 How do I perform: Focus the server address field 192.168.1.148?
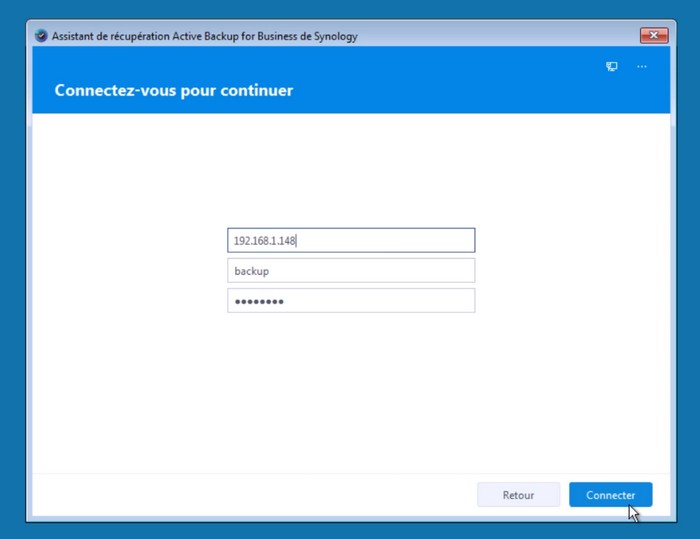pos(351,240)
